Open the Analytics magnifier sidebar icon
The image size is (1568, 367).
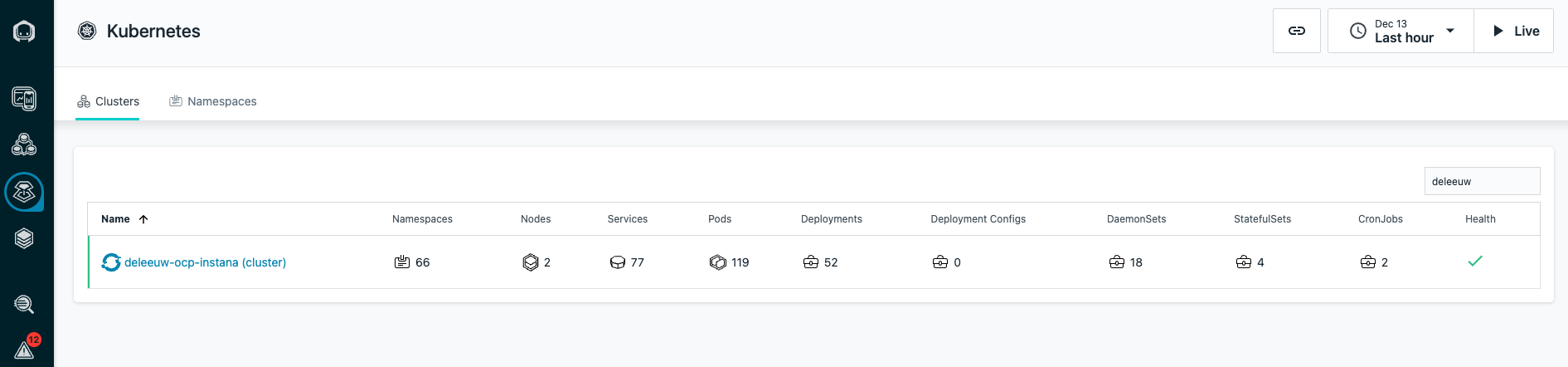click(24, 304)
